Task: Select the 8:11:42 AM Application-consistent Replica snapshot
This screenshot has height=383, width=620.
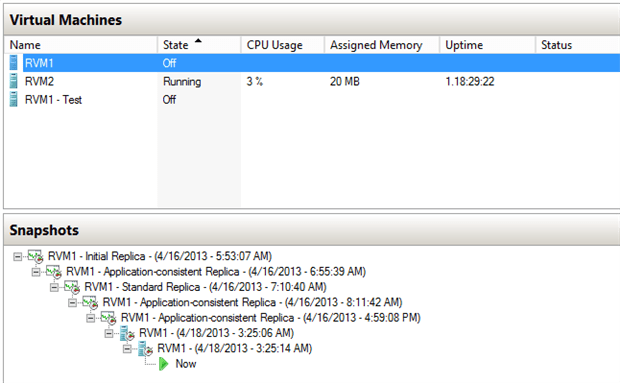Action: (252, 302)
